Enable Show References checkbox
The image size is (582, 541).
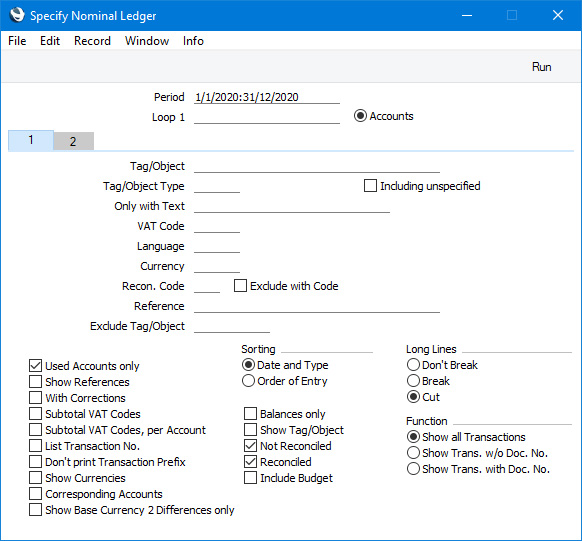pos(35,382)
